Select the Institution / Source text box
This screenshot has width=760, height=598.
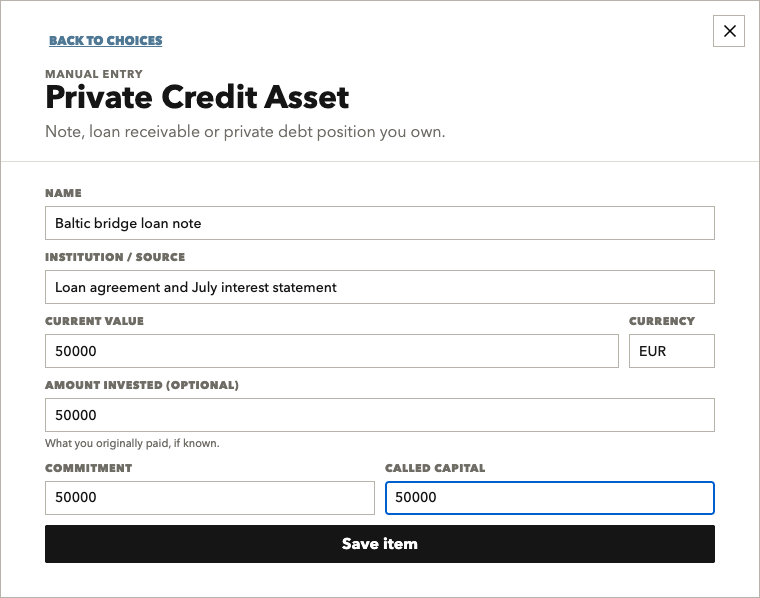[x=380, y=287]
